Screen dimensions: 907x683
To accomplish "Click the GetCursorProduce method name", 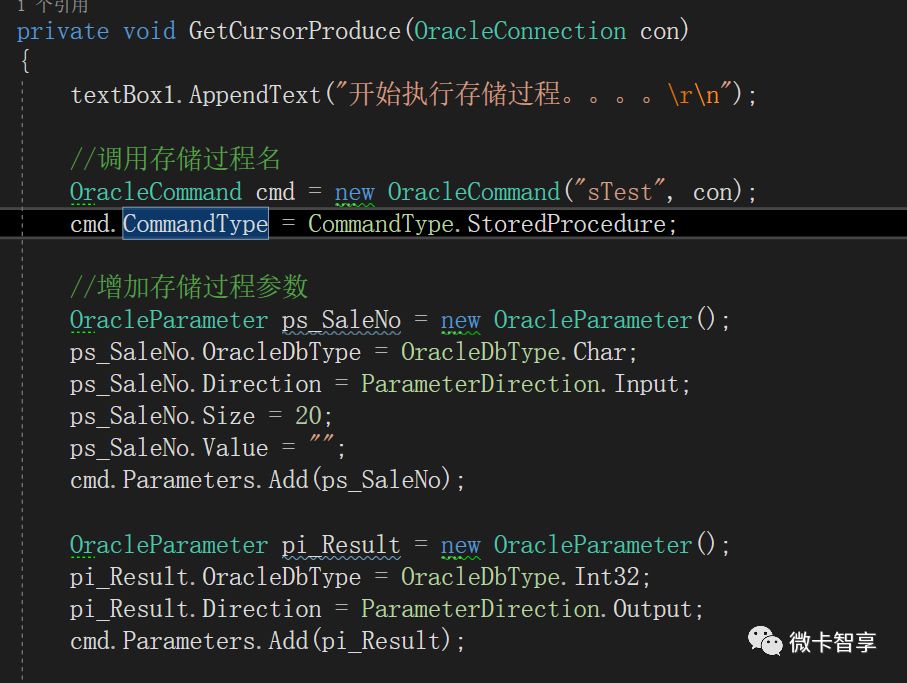I will point(294,31).
